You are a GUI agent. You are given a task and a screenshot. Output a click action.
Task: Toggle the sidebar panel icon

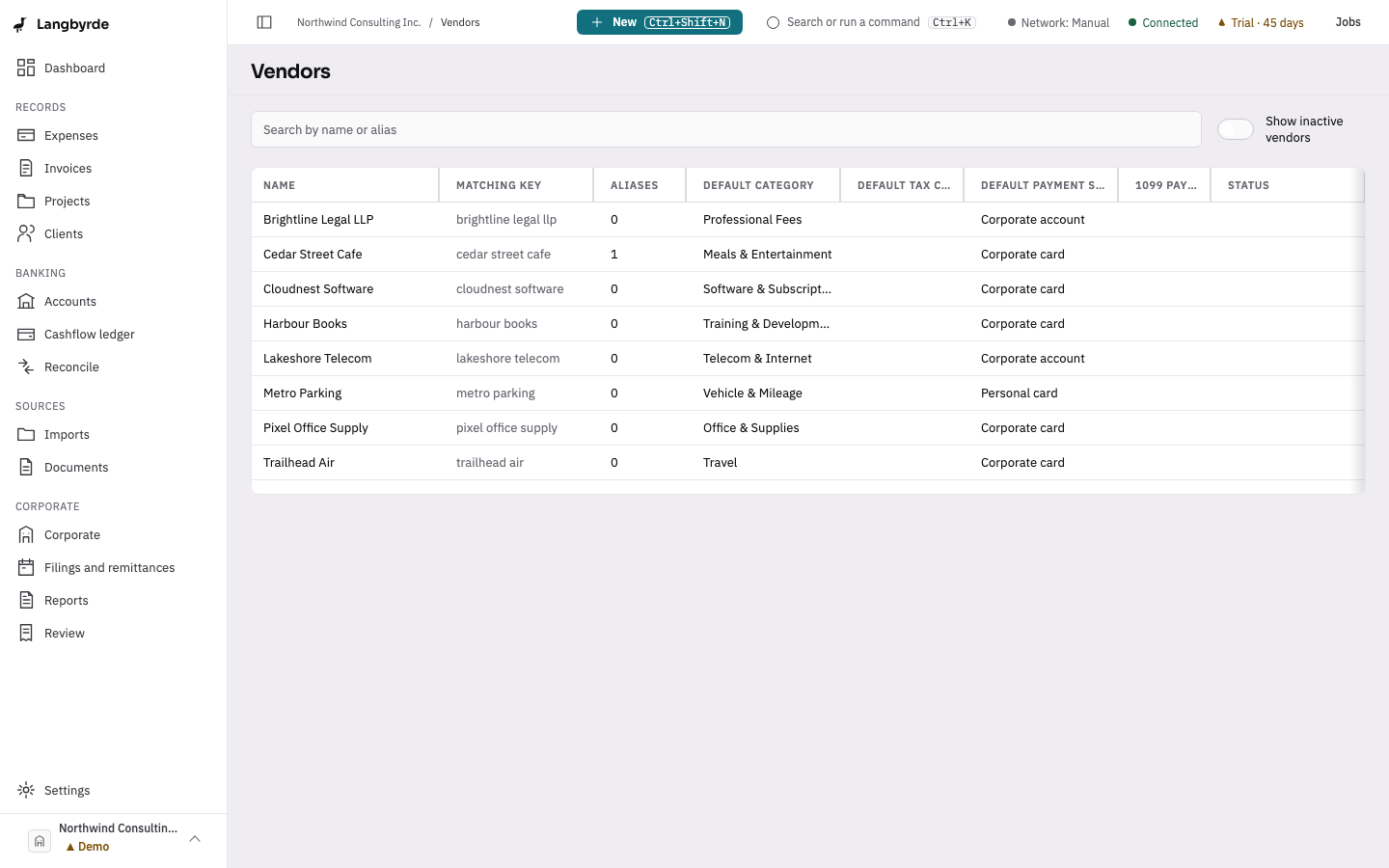(264, 22)
